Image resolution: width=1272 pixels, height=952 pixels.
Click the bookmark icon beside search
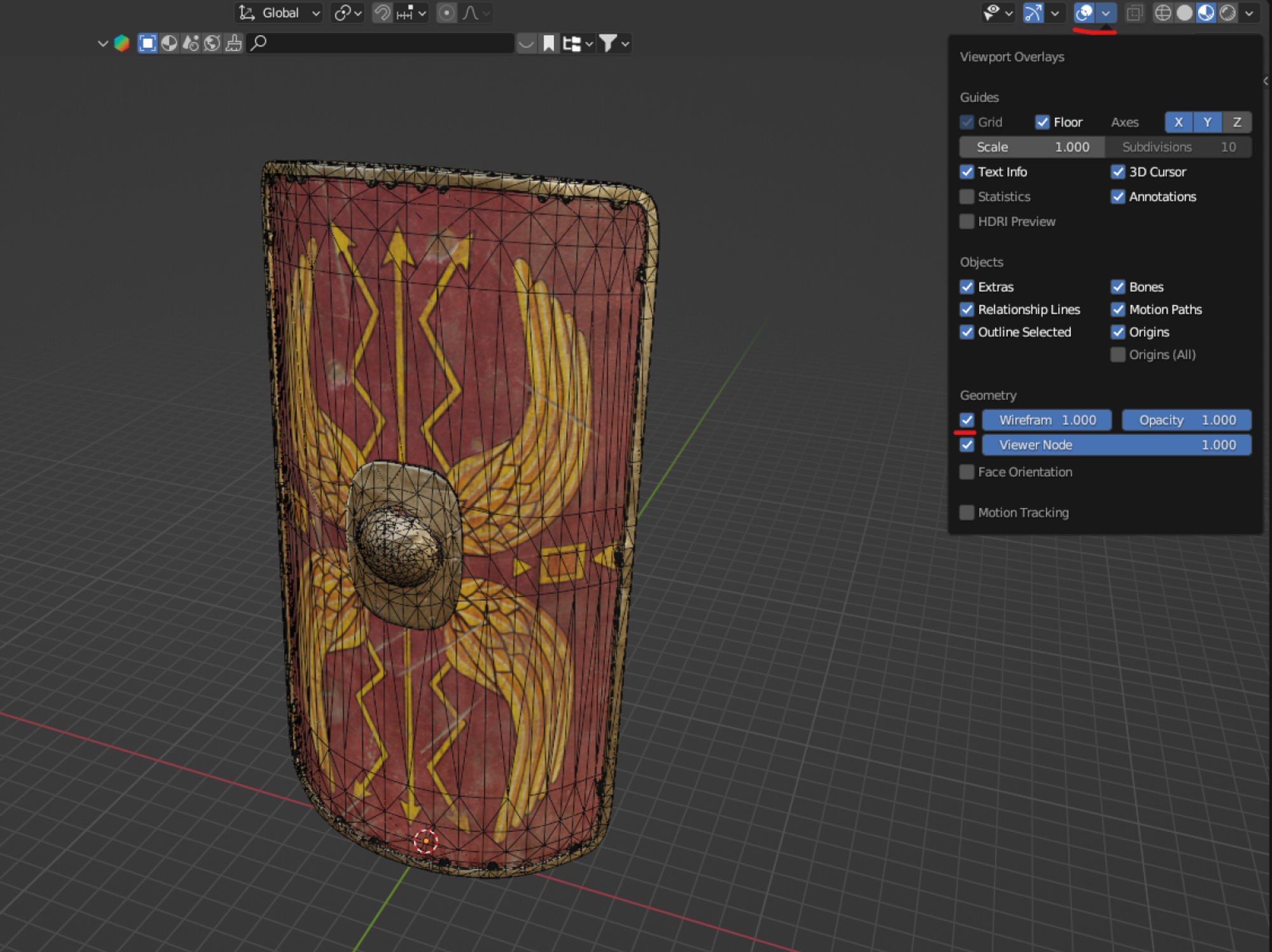pos(548,43)
